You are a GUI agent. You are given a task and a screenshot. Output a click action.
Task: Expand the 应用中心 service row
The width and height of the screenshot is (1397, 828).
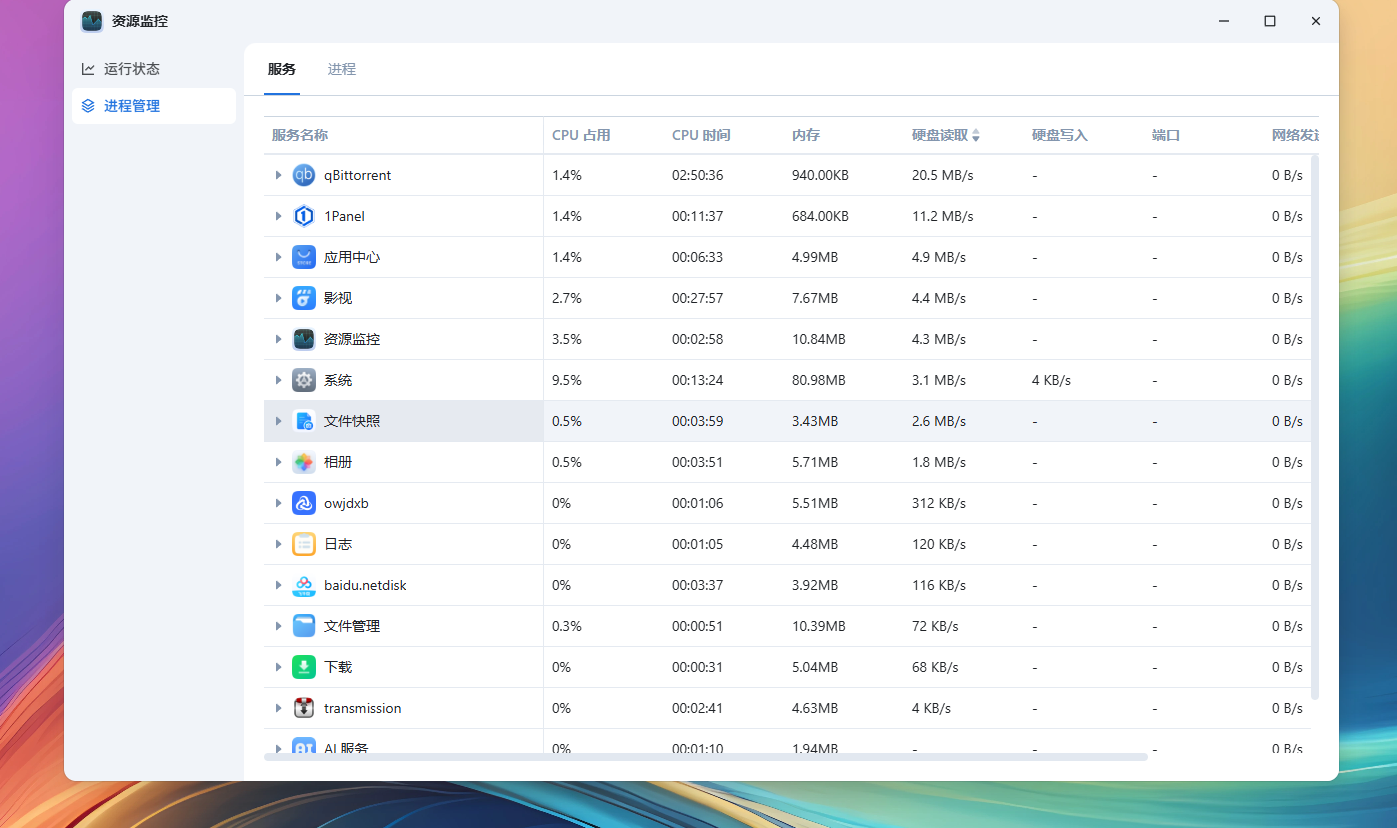click(x=278, y=257)
